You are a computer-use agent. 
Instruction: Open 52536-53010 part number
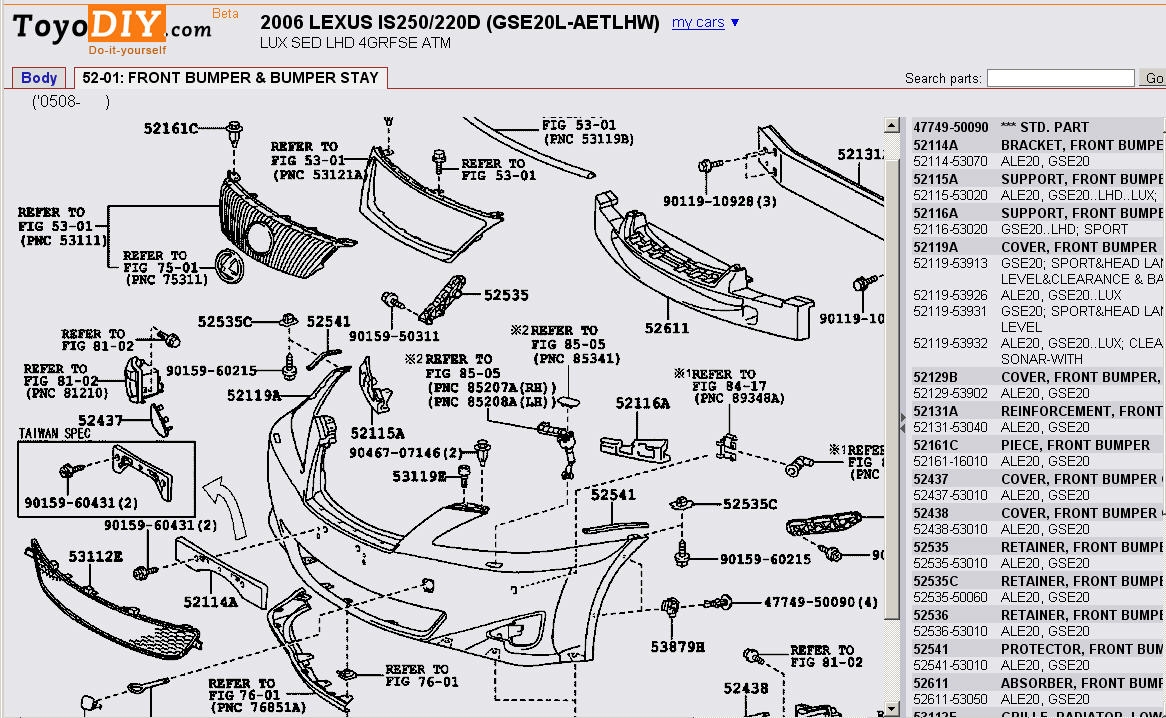(x=950, y=631)
